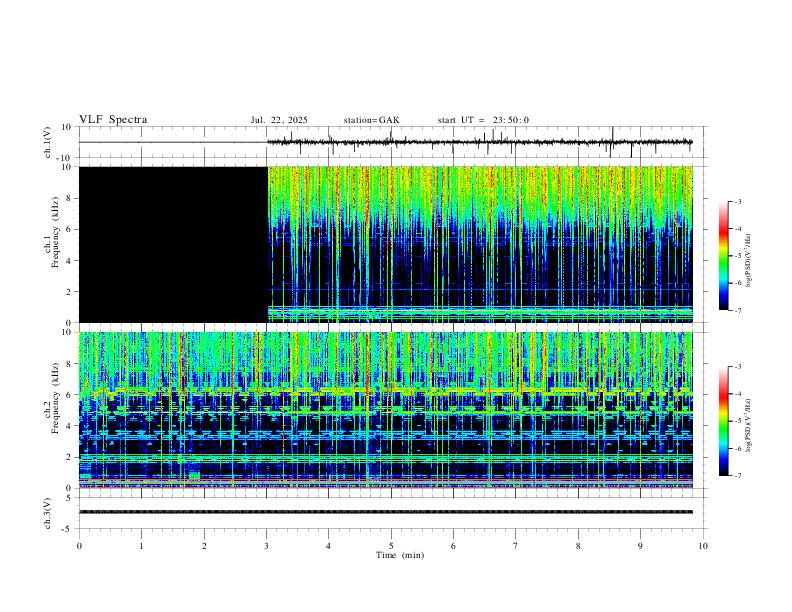
Task: Click the "Time (min)" axis title
Action: pos(400,555)
